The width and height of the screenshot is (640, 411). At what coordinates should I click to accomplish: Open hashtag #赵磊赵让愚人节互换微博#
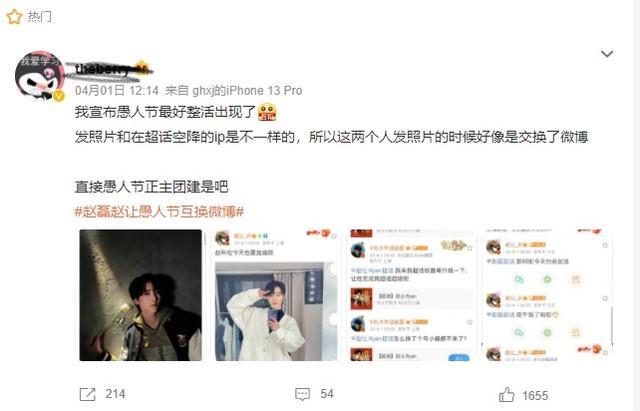tap(160, 211)
